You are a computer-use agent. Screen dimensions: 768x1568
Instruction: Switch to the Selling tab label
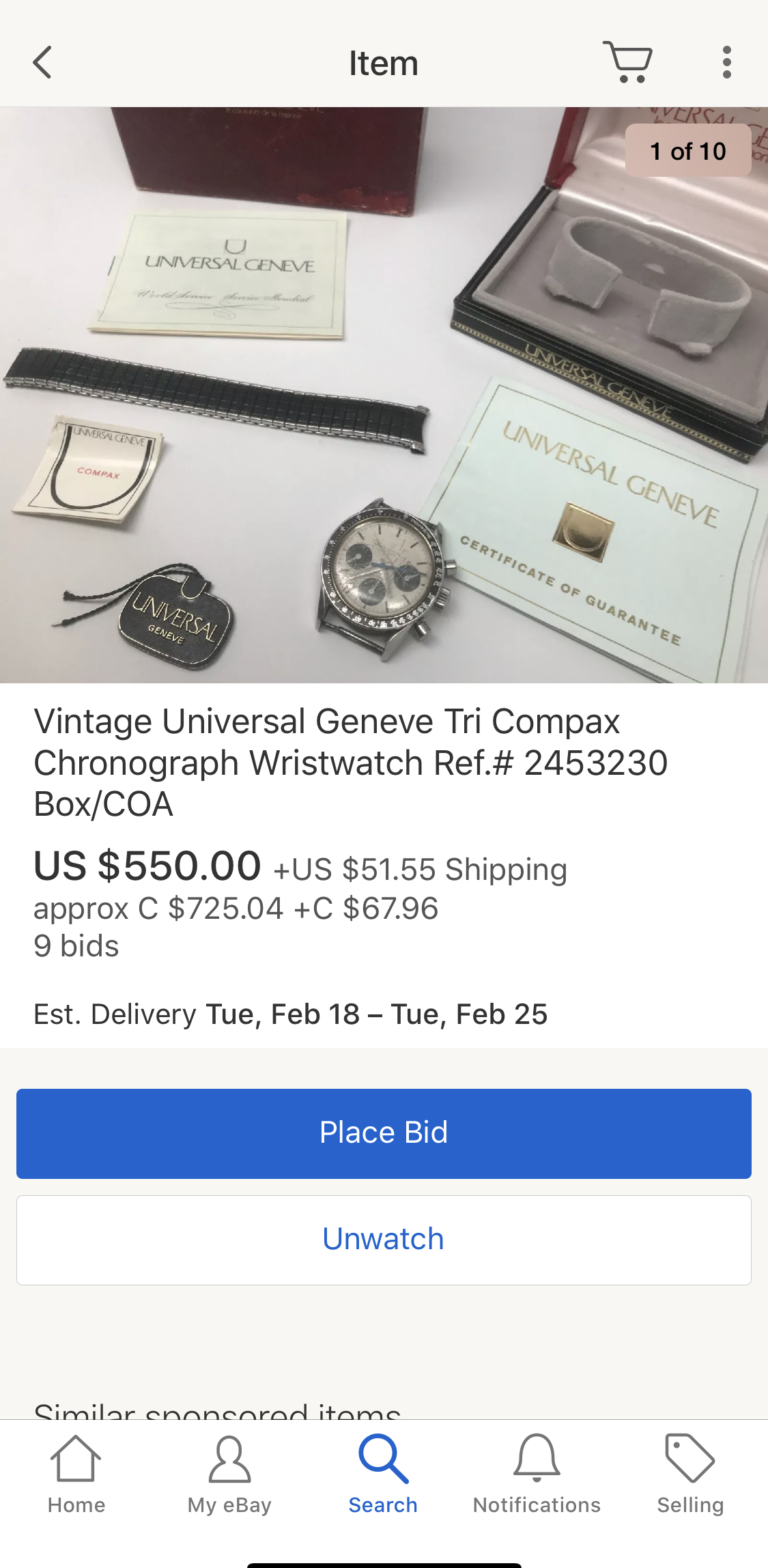(x=690, y=1505)
